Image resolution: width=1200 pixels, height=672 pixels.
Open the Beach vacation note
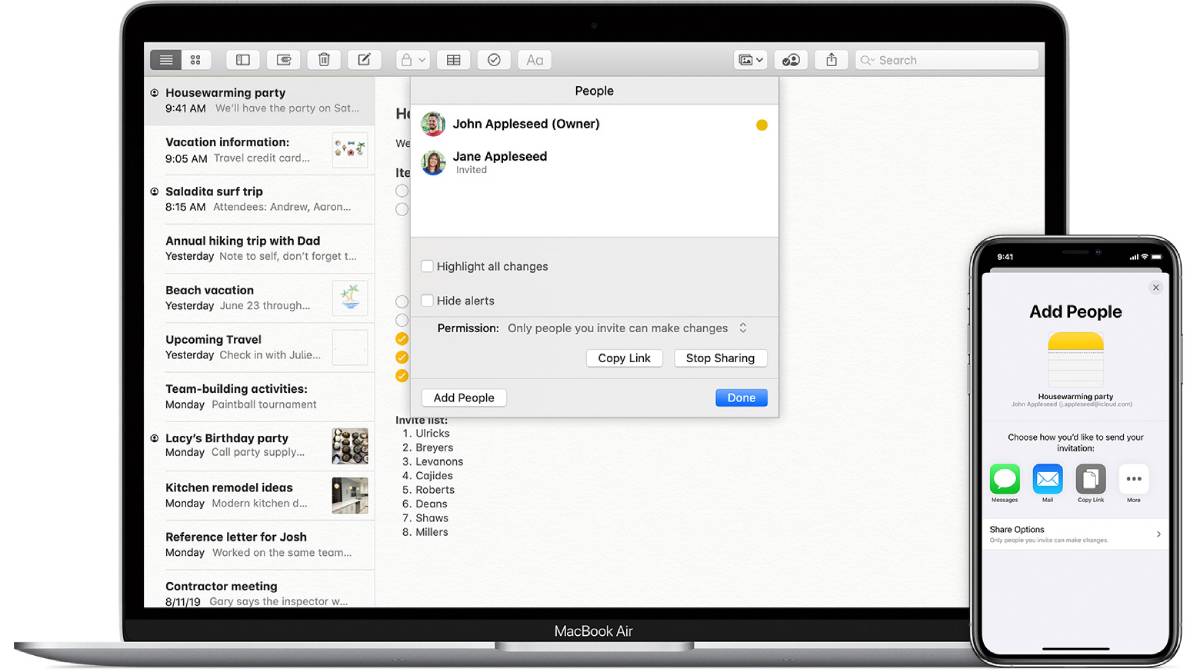point(260,298)
